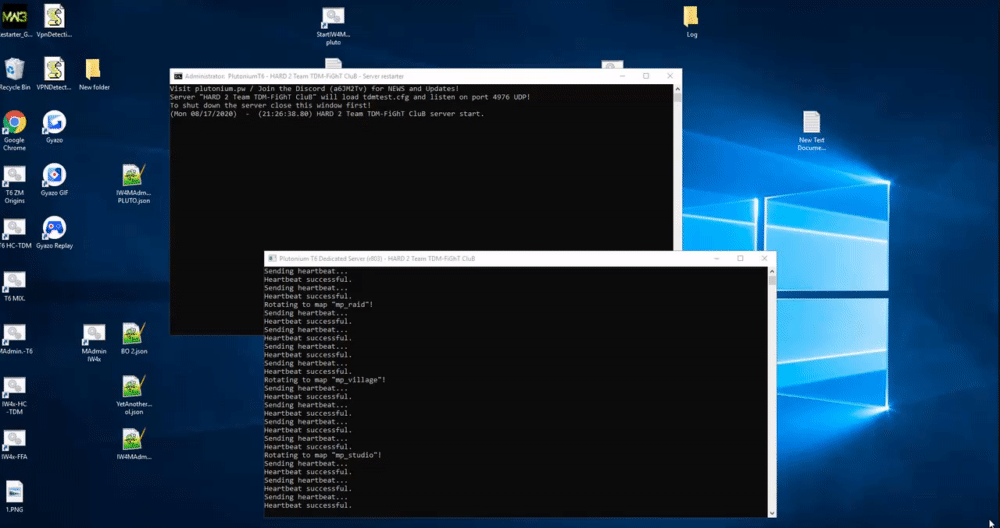Click 'Rotating to map "mp_village"!' console line
Image resolution: width=1000 pixels, height=528 pixels.
[325, 380]
